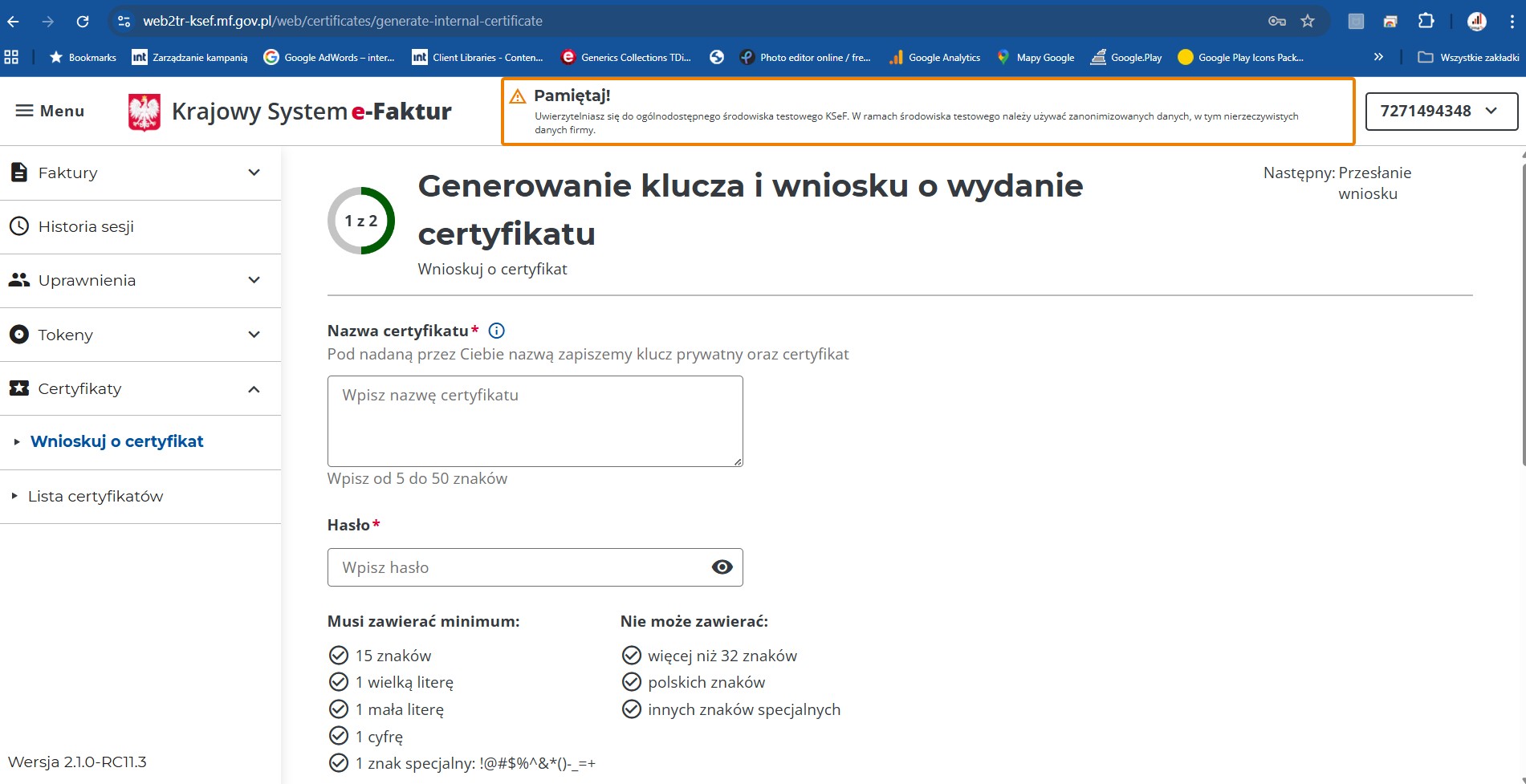Image resolution: width=1526 pixels, height=784 pixels.
Task: Go to Lista certyfikatów
Action: point(96,497)
